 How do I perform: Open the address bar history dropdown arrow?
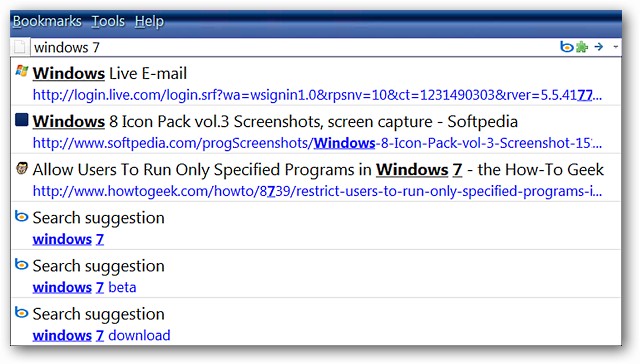615,47
